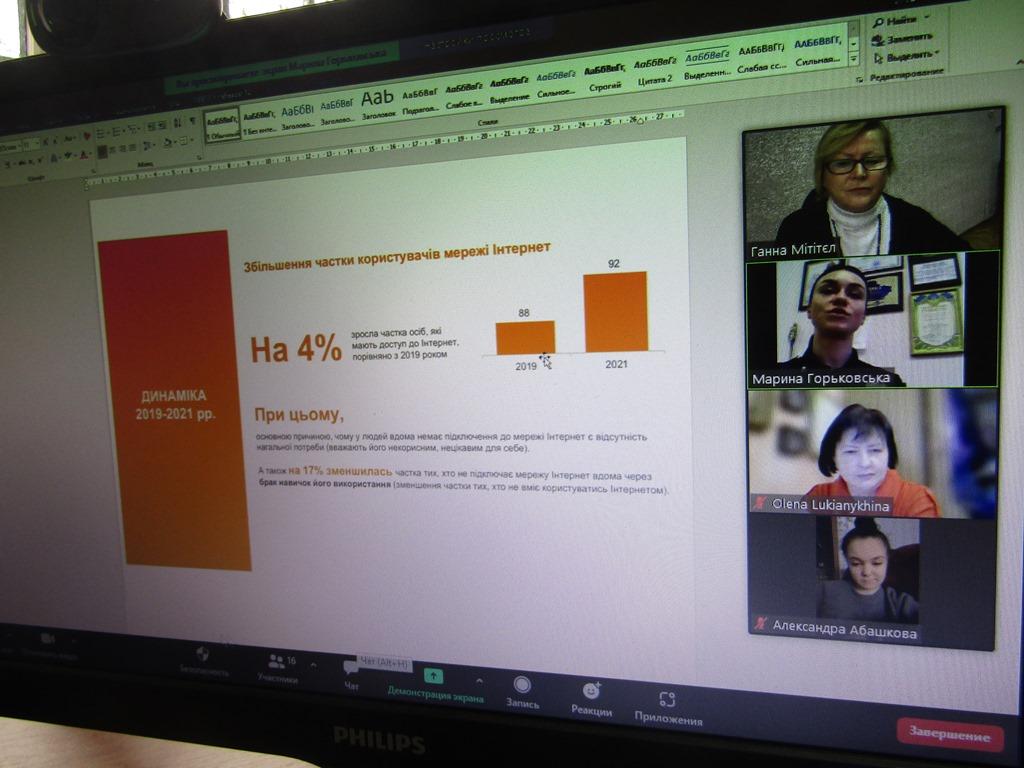The width and height of the screenshot is (1024, 768).
Task: Click the red font color icon
Action: coord(84,155)
